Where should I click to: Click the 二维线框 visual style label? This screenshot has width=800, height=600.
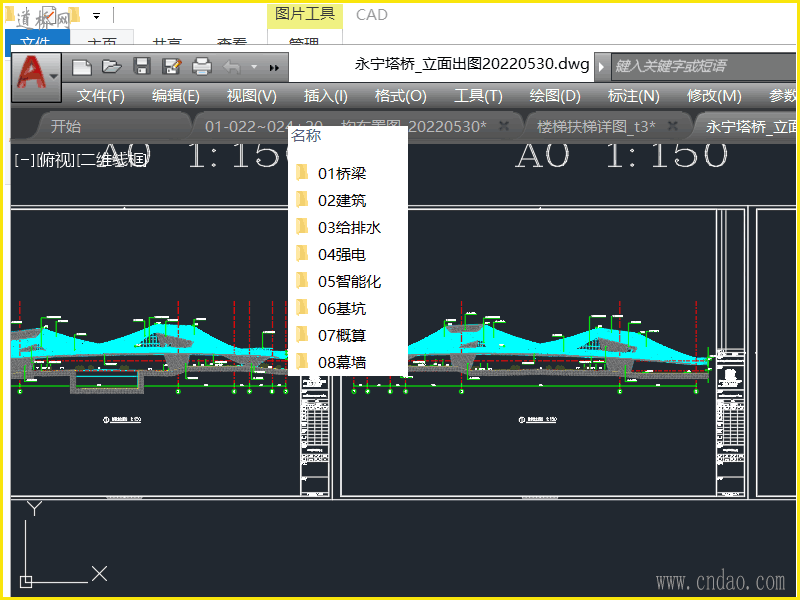pos(113,160)
